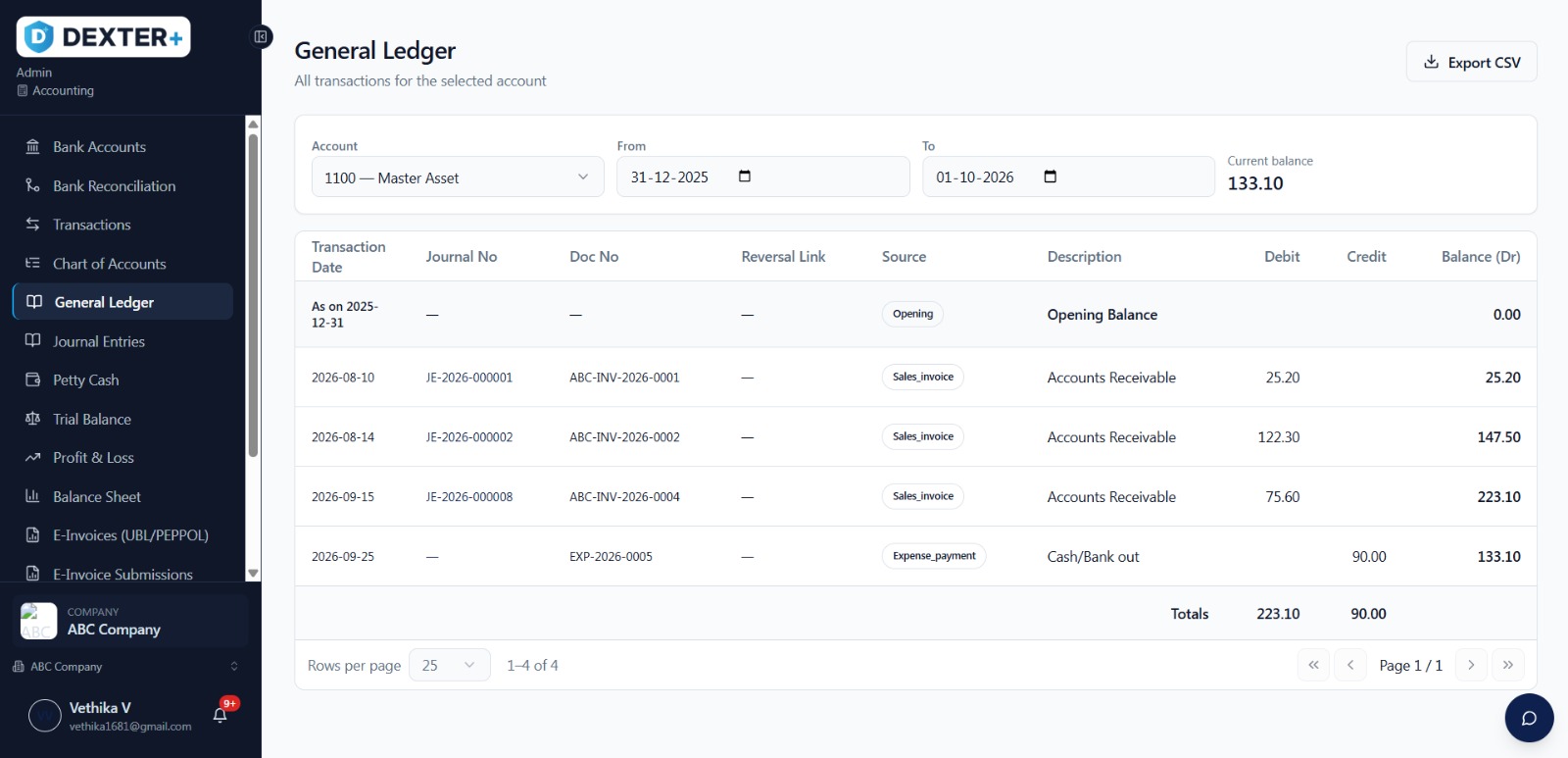Click the Trial Balance scales icon
1568x758 pixels.
pos(32,419)
